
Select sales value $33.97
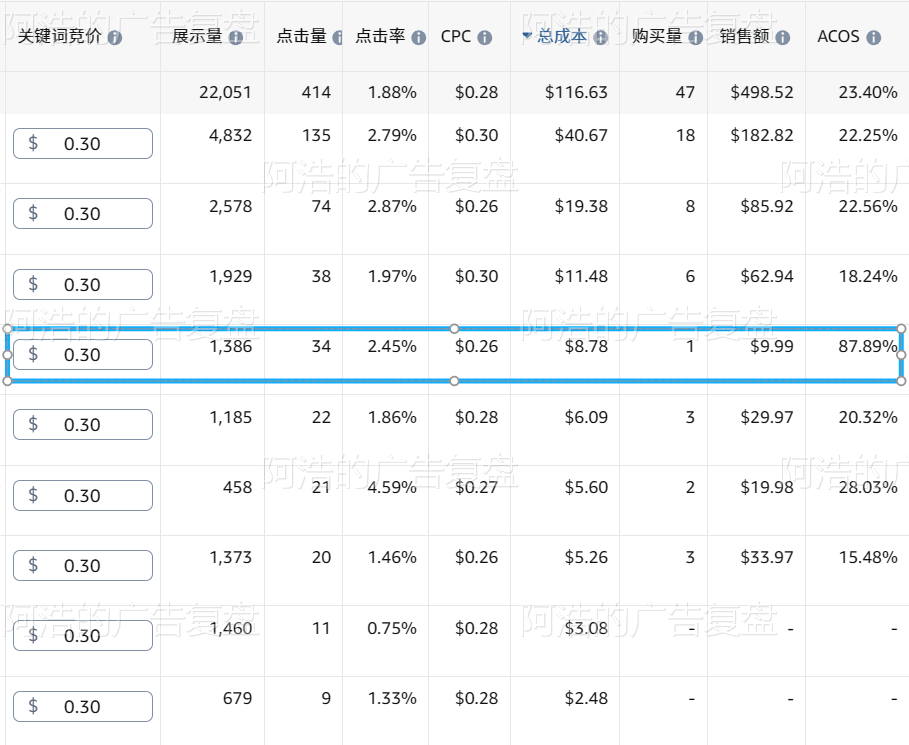pyautogui.click(x=766, y=557)
